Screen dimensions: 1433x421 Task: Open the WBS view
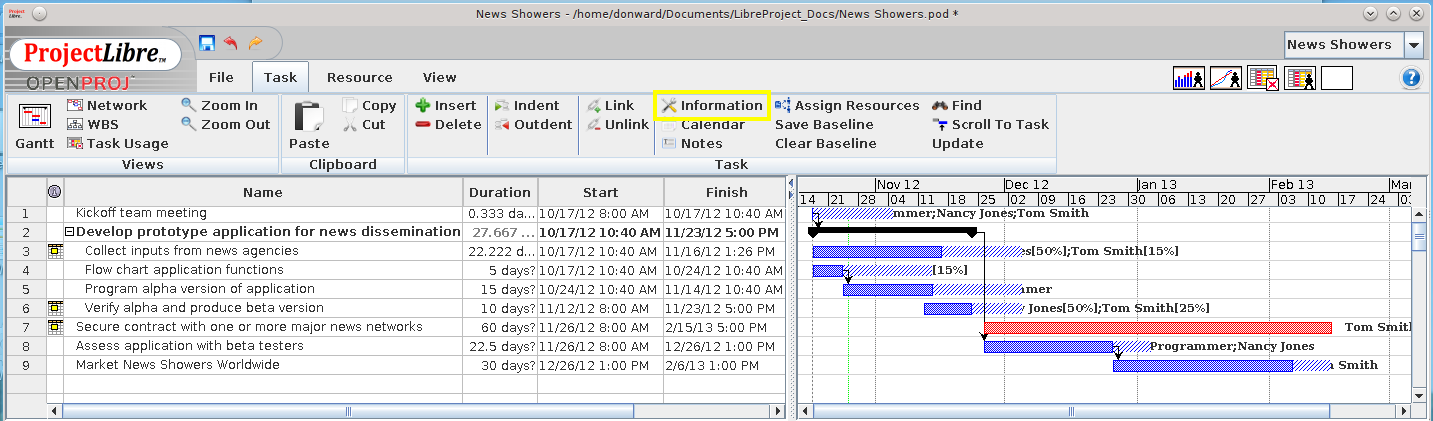(93, 124)
